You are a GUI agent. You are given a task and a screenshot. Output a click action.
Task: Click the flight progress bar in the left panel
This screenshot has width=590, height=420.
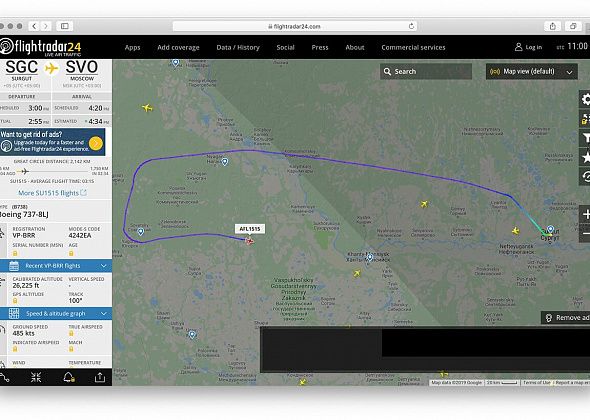tap(56, 172)
